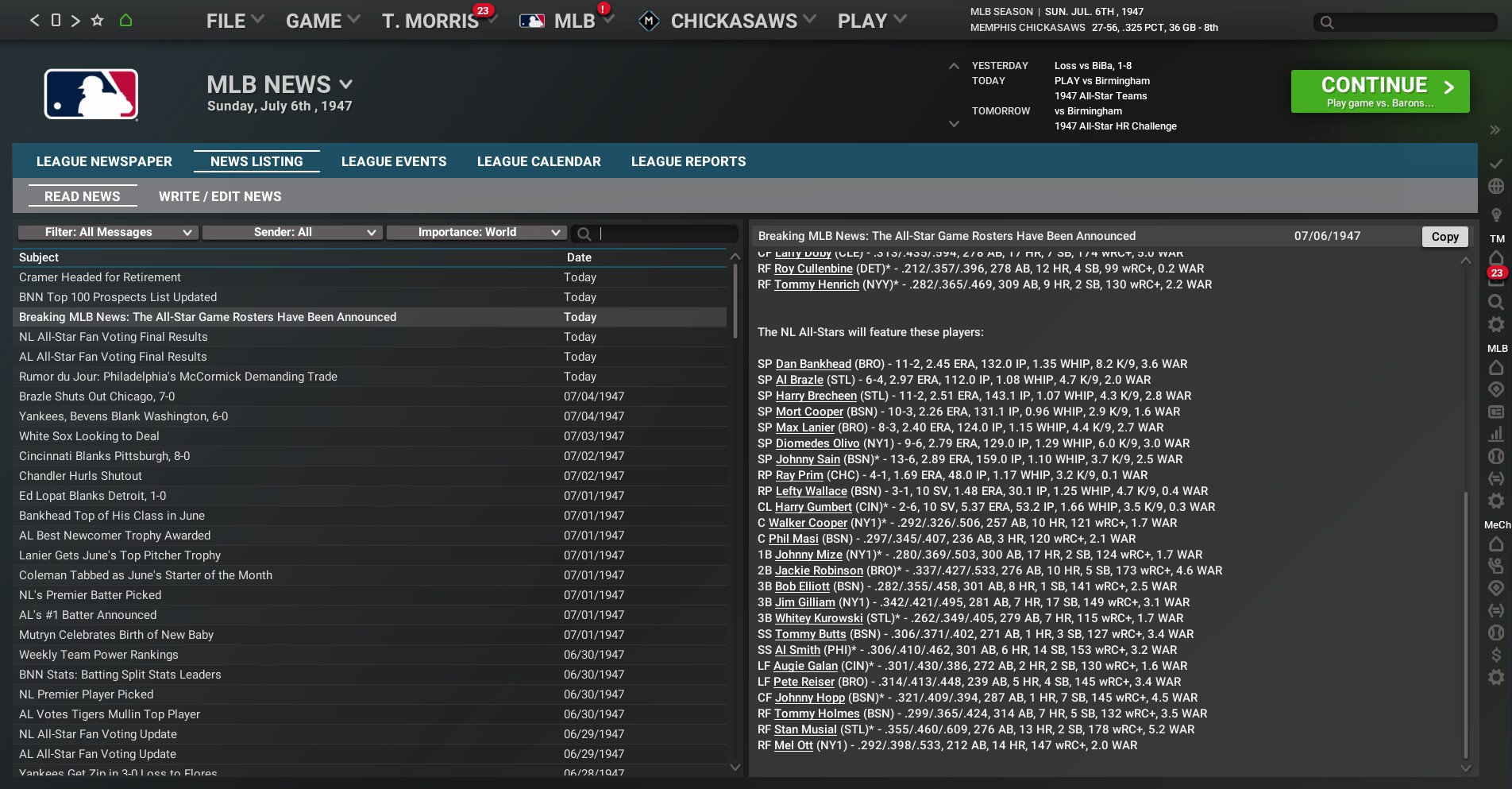The image size is (1512, 789).
Task: Expand the MLB NEWS title dropdown
Action: click(x=346, y=84)
